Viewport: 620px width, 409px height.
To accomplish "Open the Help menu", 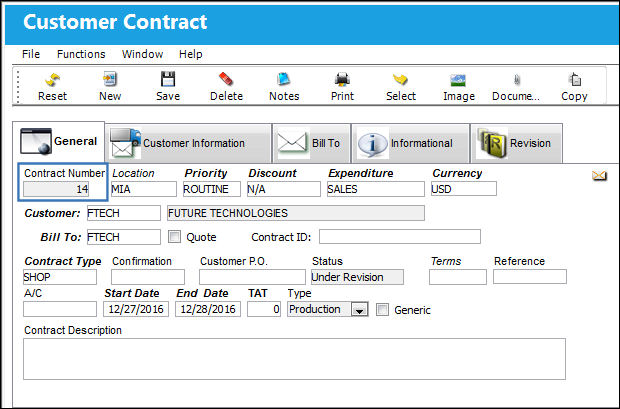I will (191, 54).
